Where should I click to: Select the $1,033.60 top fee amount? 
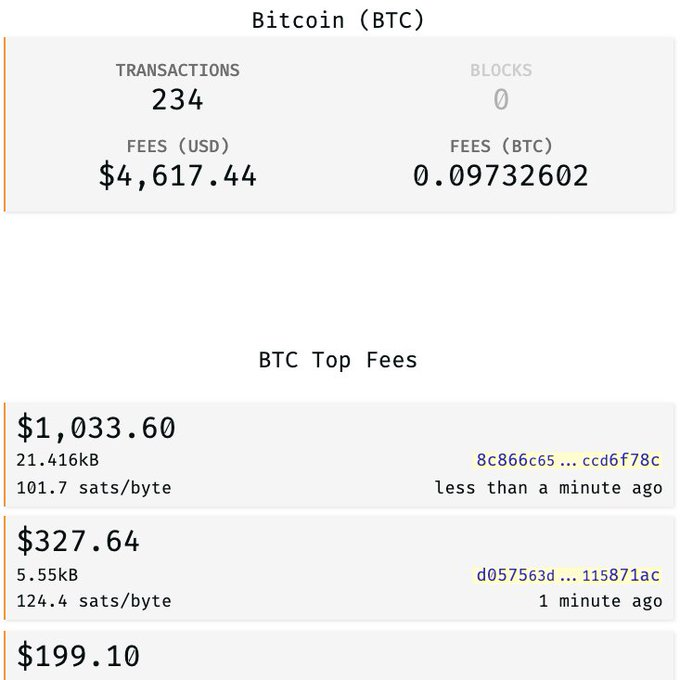[96, 428]
